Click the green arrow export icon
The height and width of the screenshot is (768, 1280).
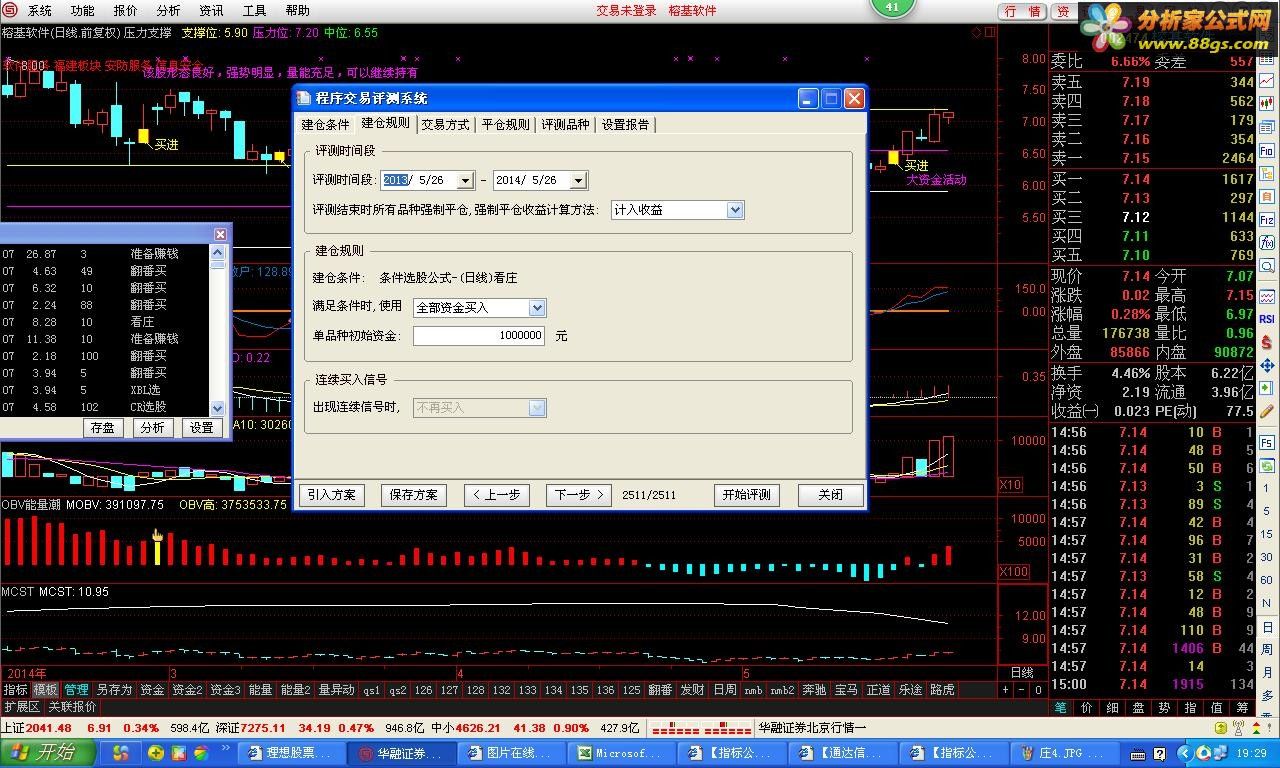pos(1266,388)
